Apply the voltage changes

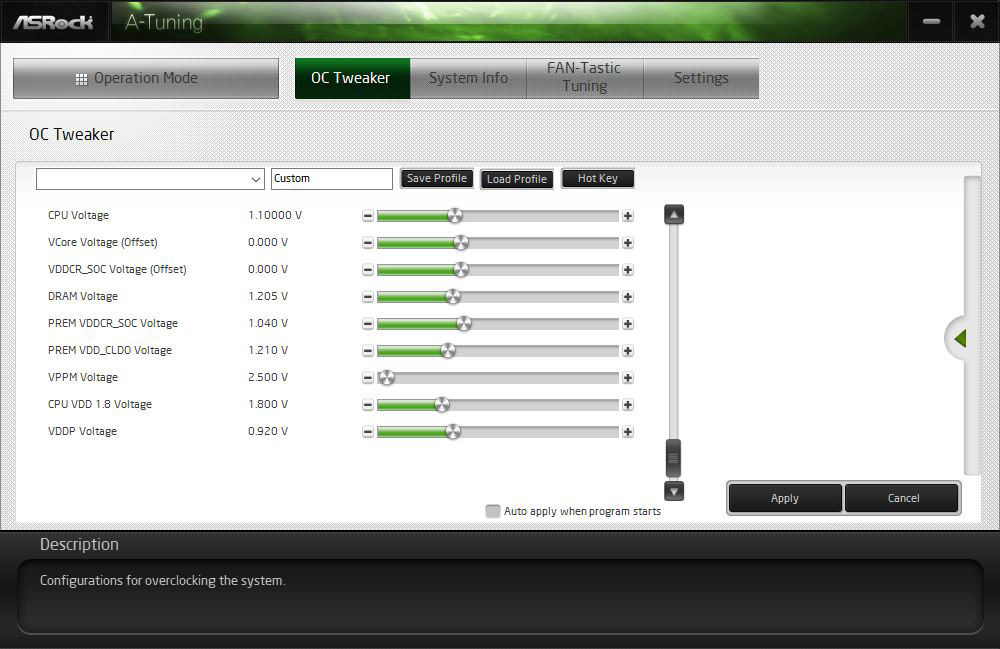click(785, 498)
